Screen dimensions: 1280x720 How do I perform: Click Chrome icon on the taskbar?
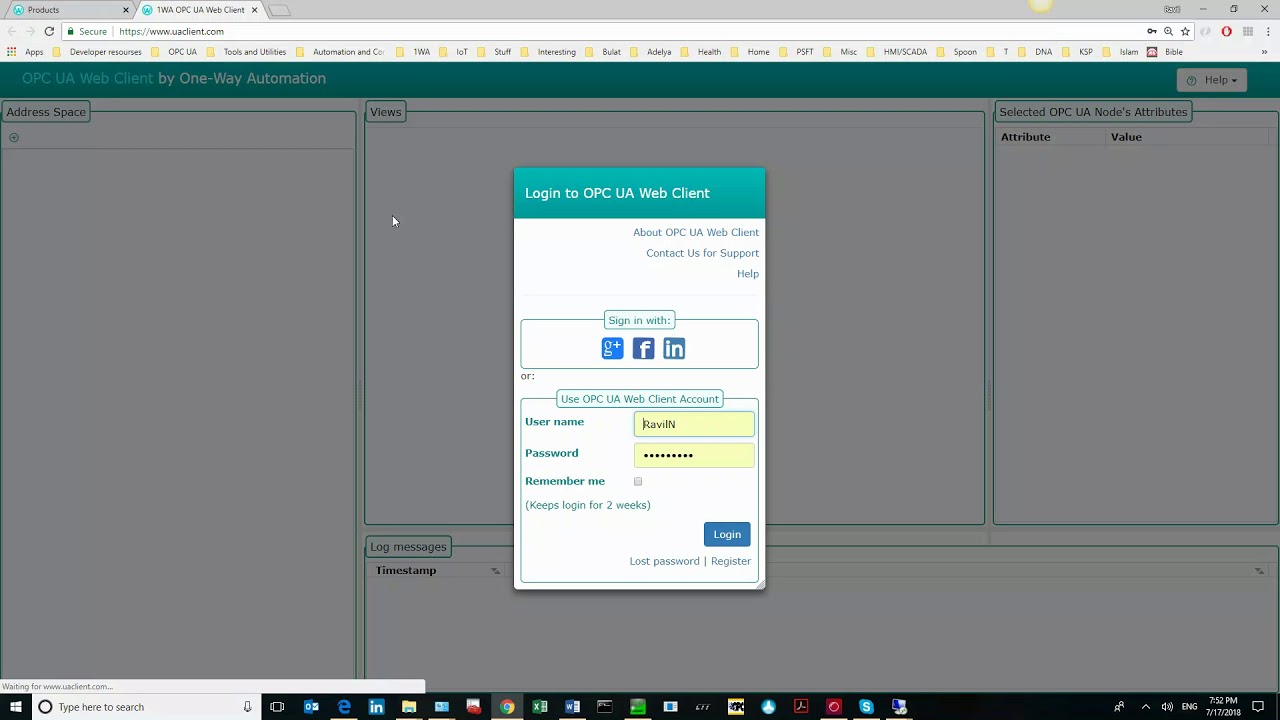tap(507, 707)
